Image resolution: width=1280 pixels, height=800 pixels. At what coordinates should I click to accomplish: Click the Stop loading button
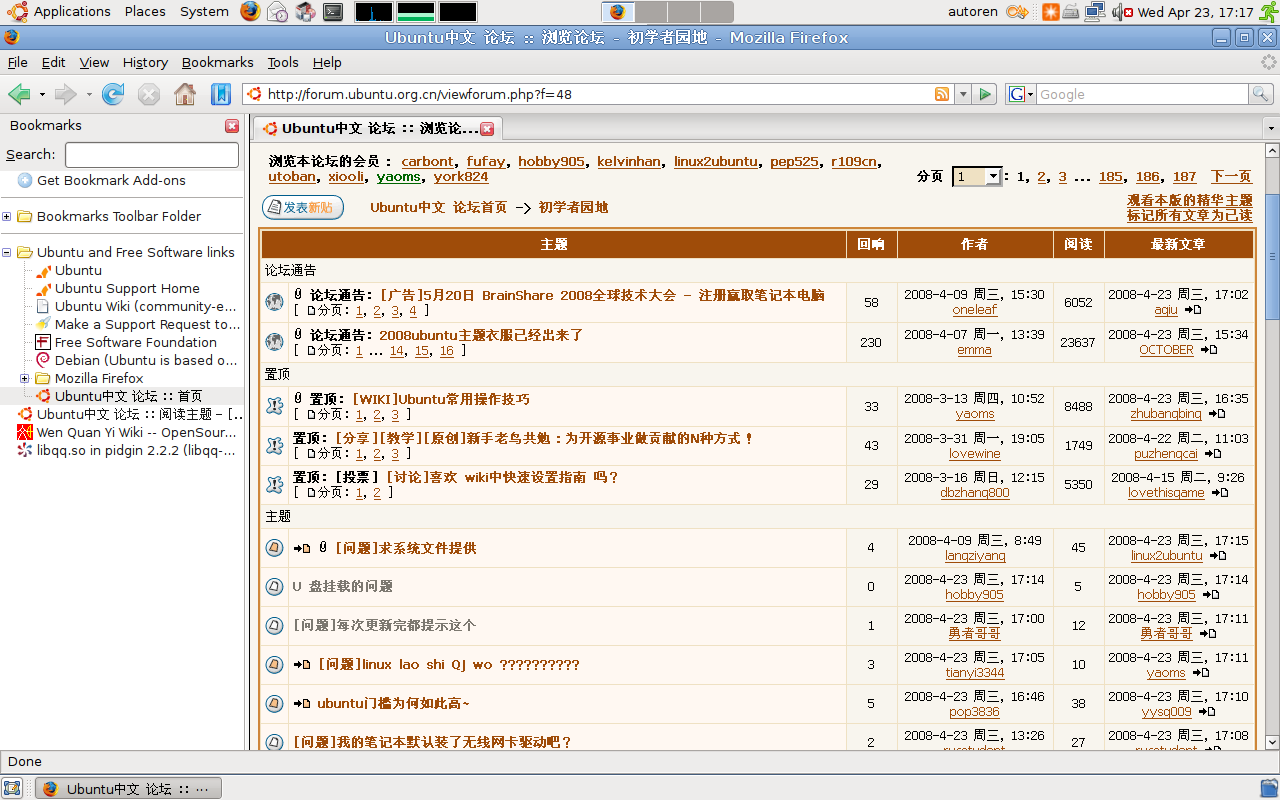(x=149, y=94)
